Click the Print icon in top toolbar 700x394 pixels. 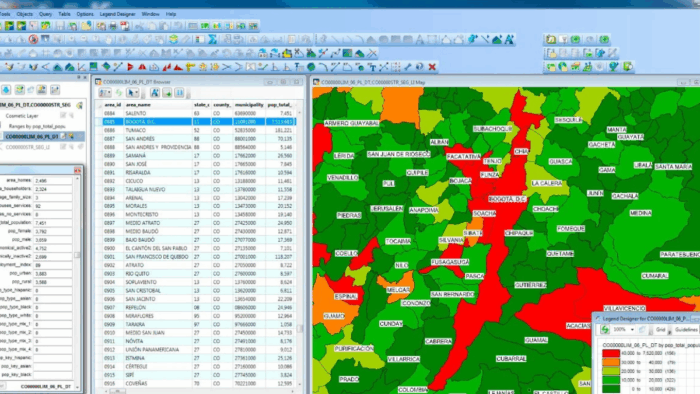pos(113,26)
